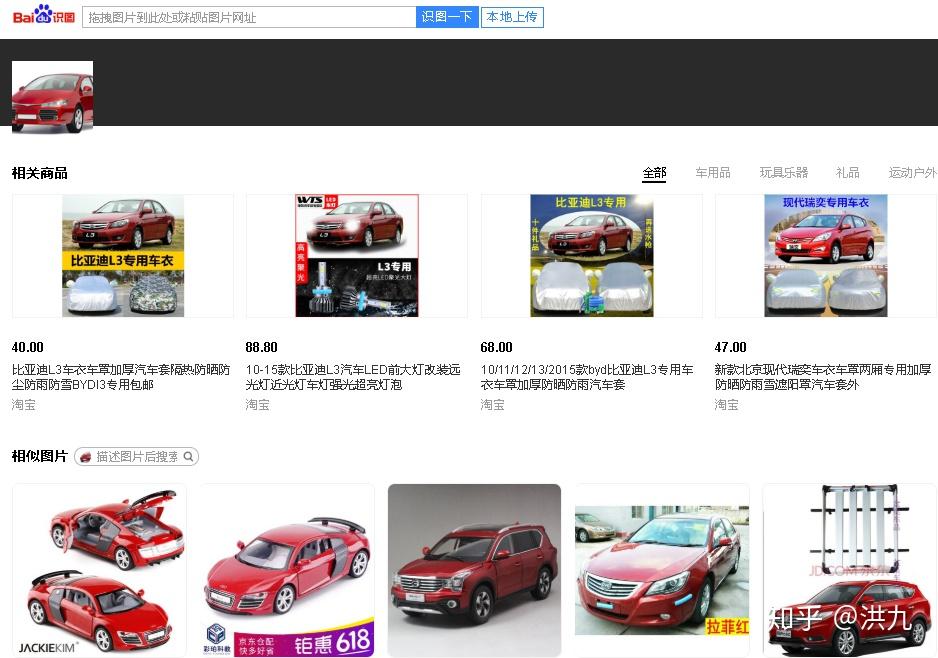The image size is (938, 658).
Task: Open the L3 LED headlight product image
Action: point(357,255)
